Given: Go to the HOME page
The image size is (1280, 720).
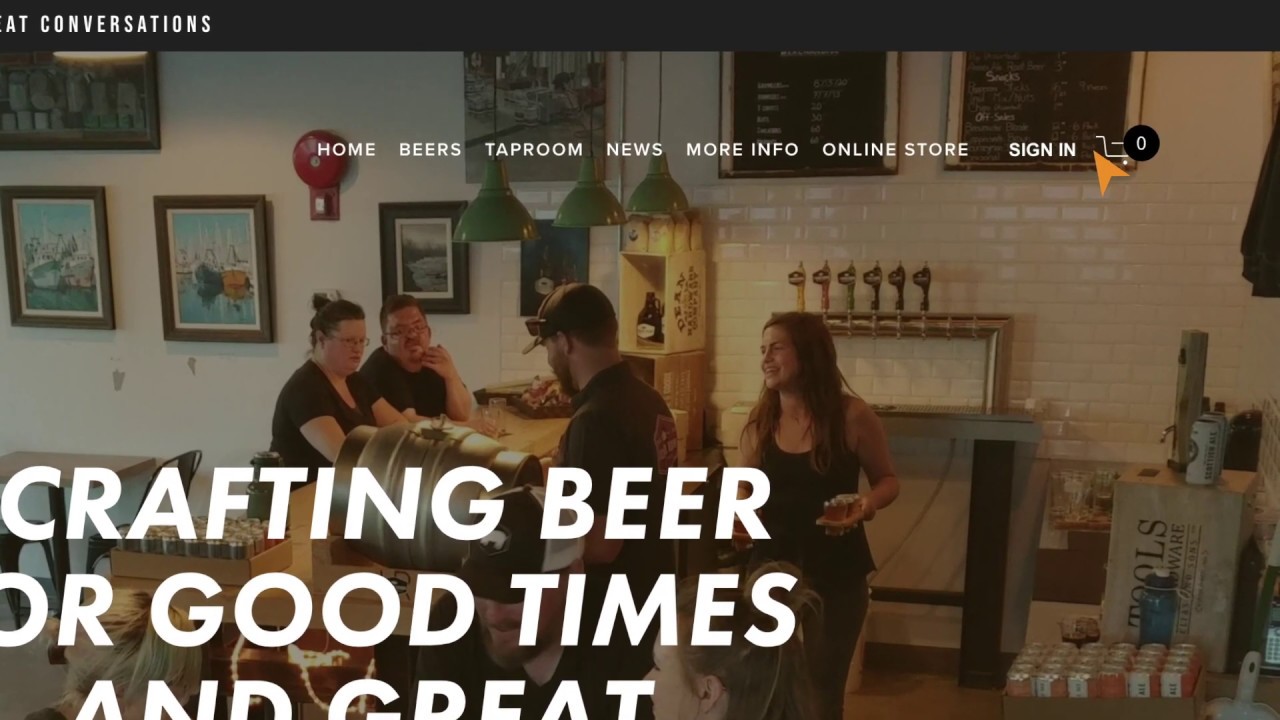Looking at the screenshot, I should (x=347, y=149).
